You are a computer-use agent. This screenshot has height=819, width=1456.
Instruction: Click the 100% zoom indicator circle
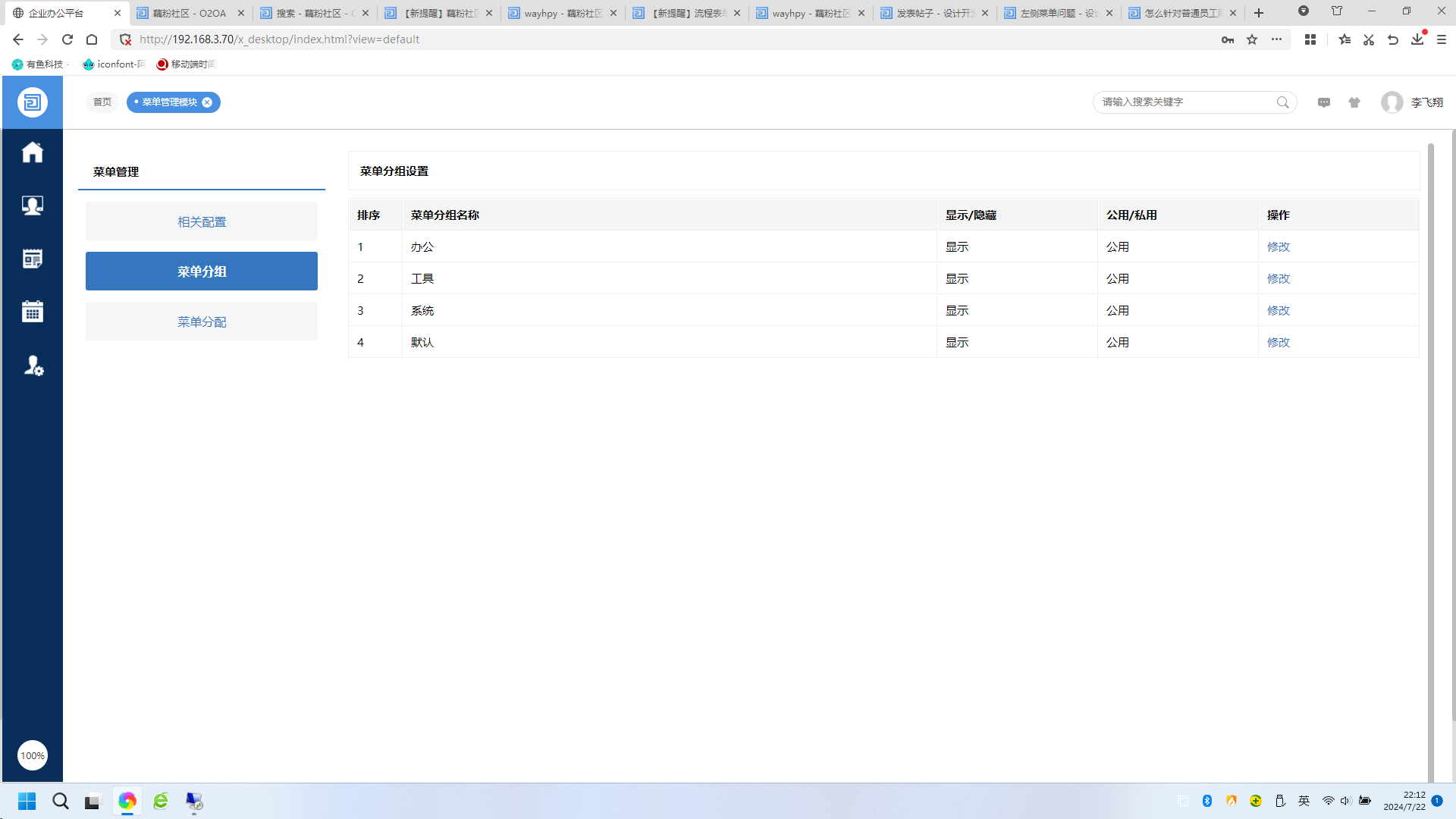(x=32, y=755)
